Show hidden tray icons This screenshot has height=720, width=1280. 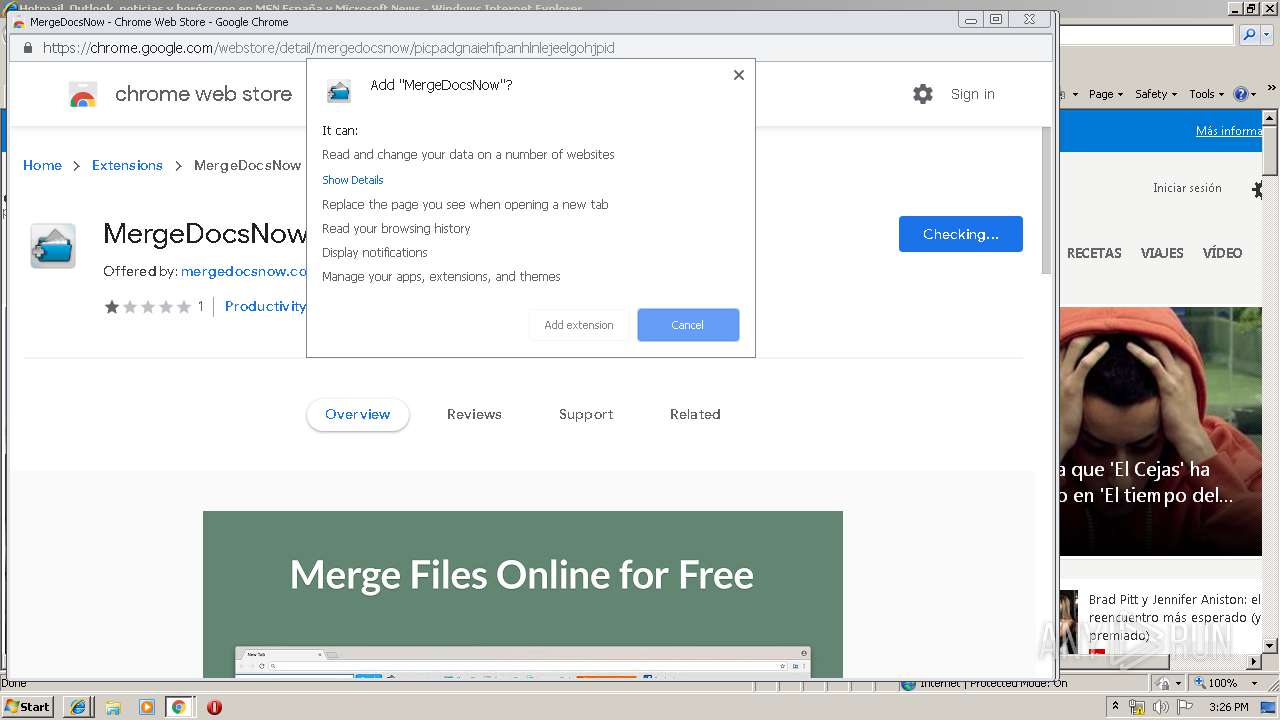pyautogui.click(x=1116, y=707)
